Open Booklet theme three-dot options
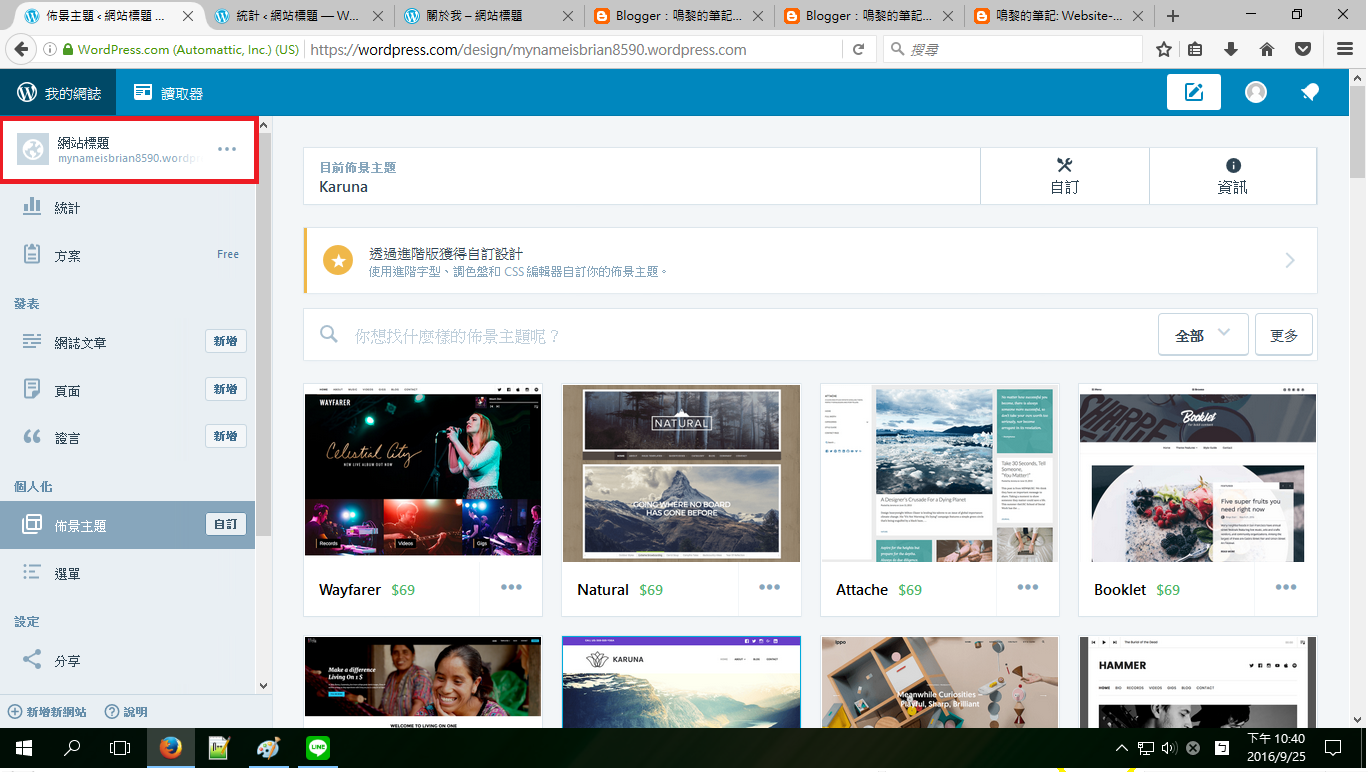Screen dimensions: 1370x772 point(1286,588)
